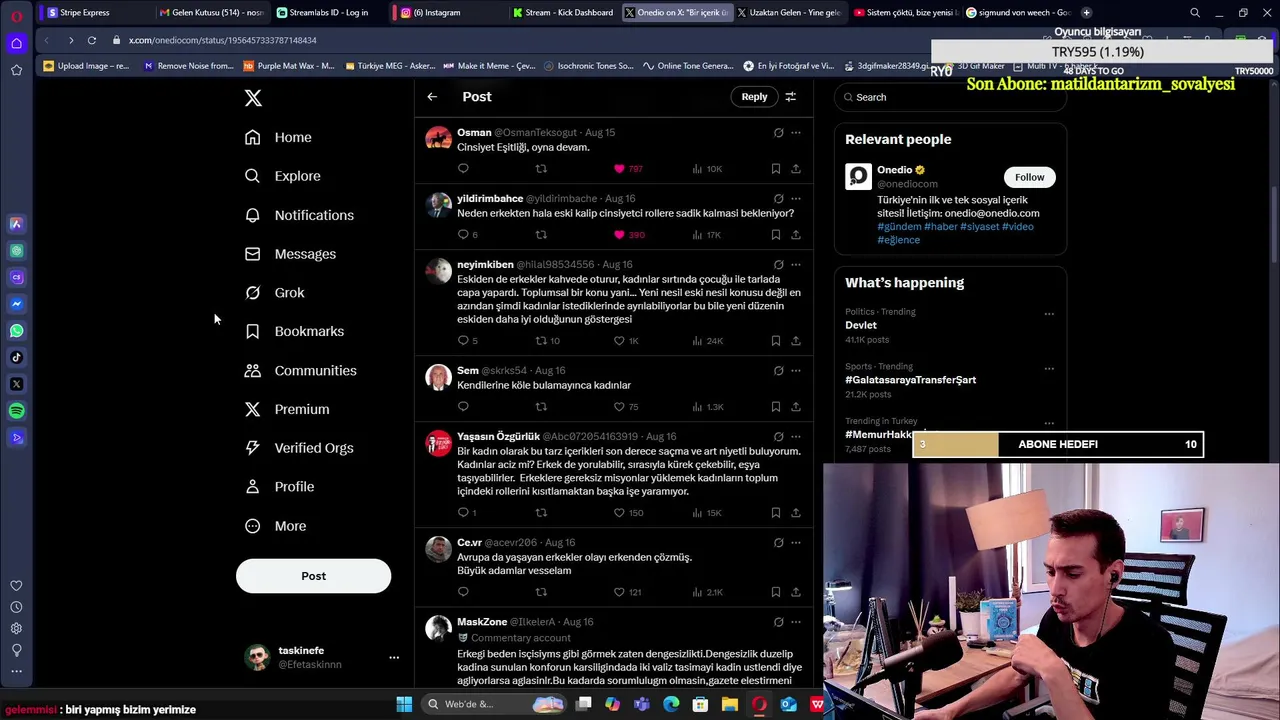Open #GalatasaraayTransferŞart trend
Image resolution: width=1280 pixels, height=720 pixels.
pos(910,380)
